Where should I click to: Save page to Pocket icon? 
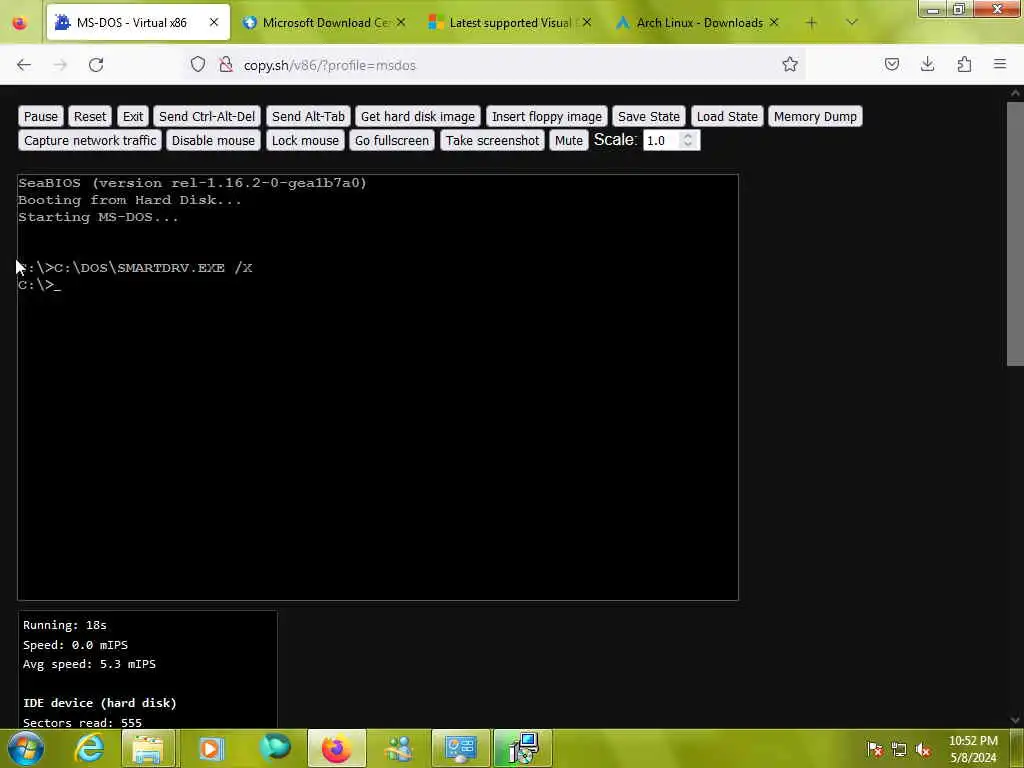point(892,64)
